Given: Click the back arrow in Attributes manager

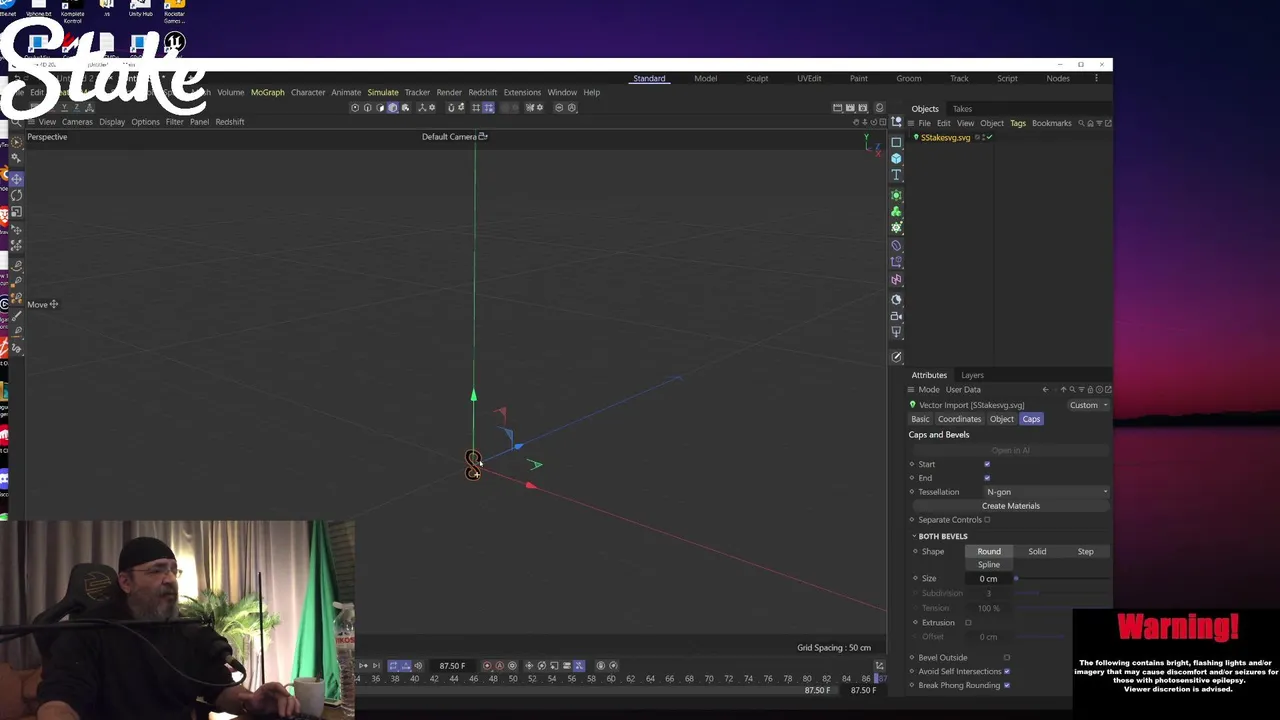Looking at the screenshot, I should coord(1045,390).
